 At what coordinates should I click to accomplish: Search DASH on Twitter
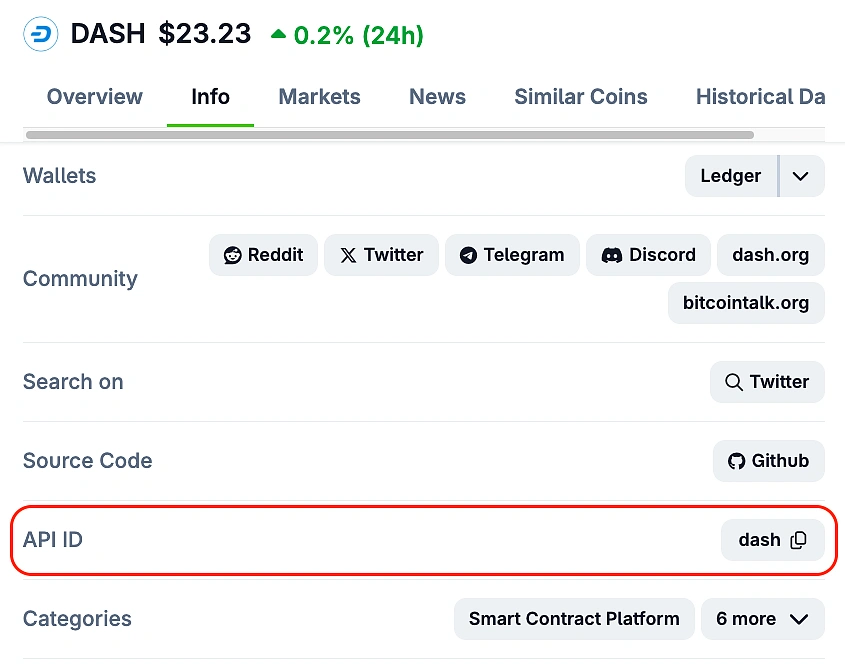(x=767, y=382)
